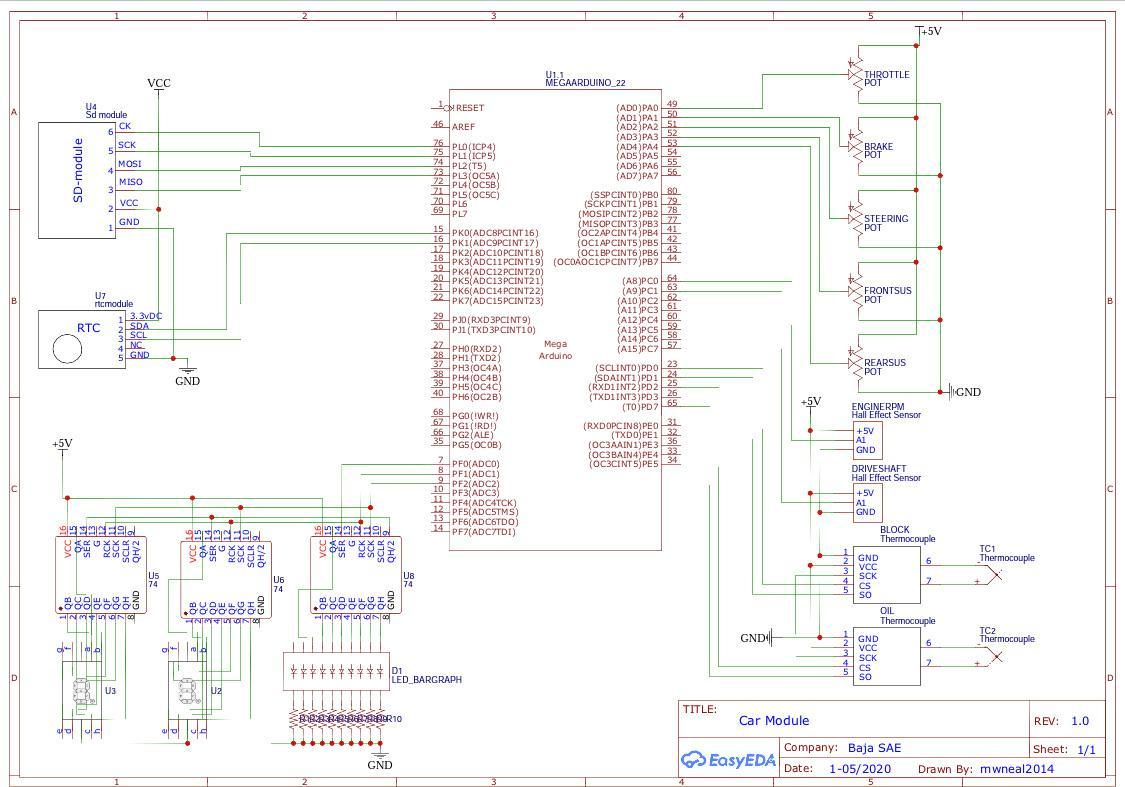Select the OIL Thermocouple block
Image resolution: width=1125 pixels, height=787 pixels.
click(x=885, y=655)
